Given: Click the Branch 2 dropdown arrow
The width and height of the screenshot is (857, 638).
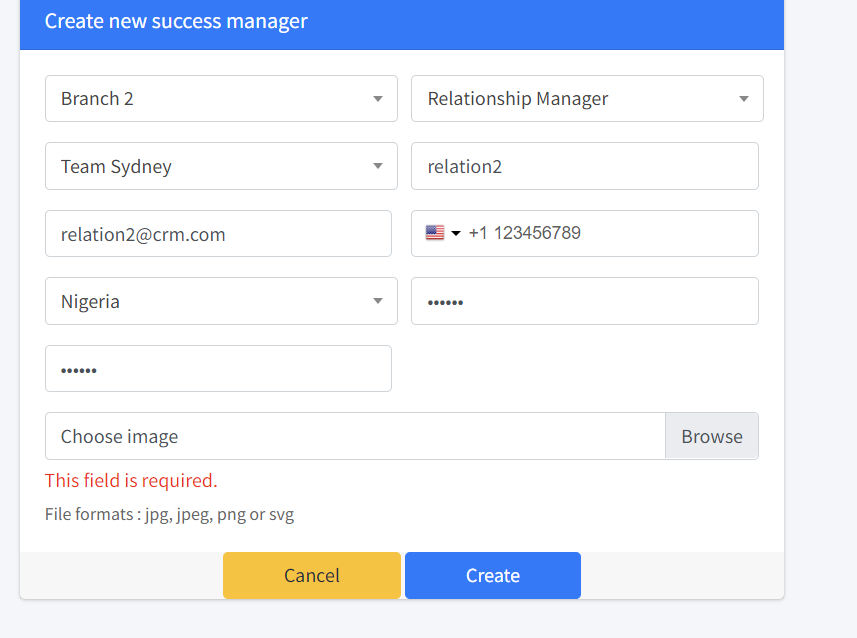Looking at the screenshot, I should [378, 99].
